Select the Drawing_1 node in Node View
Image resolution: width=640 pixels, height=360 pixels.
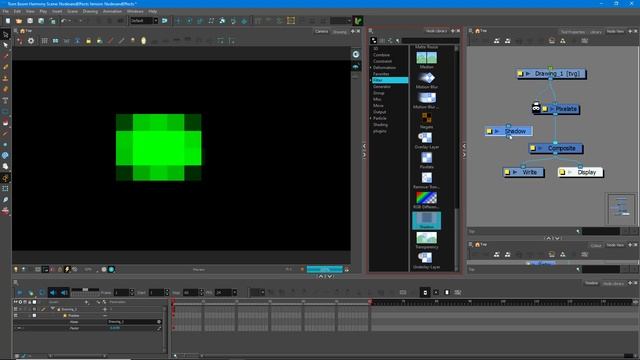click(551, 73)
